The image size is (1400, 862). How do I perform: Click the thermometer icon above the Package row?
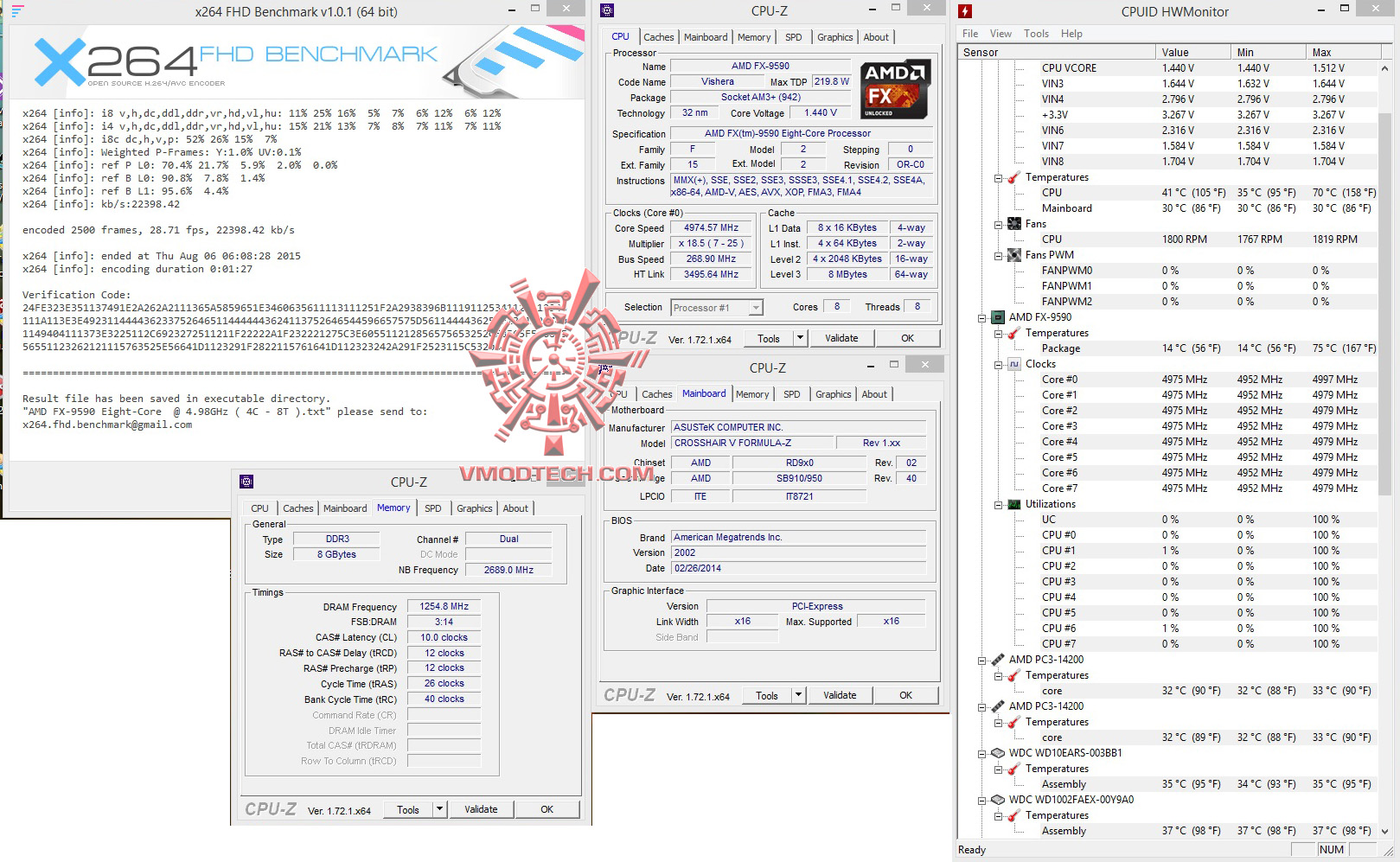(1014, 333)
